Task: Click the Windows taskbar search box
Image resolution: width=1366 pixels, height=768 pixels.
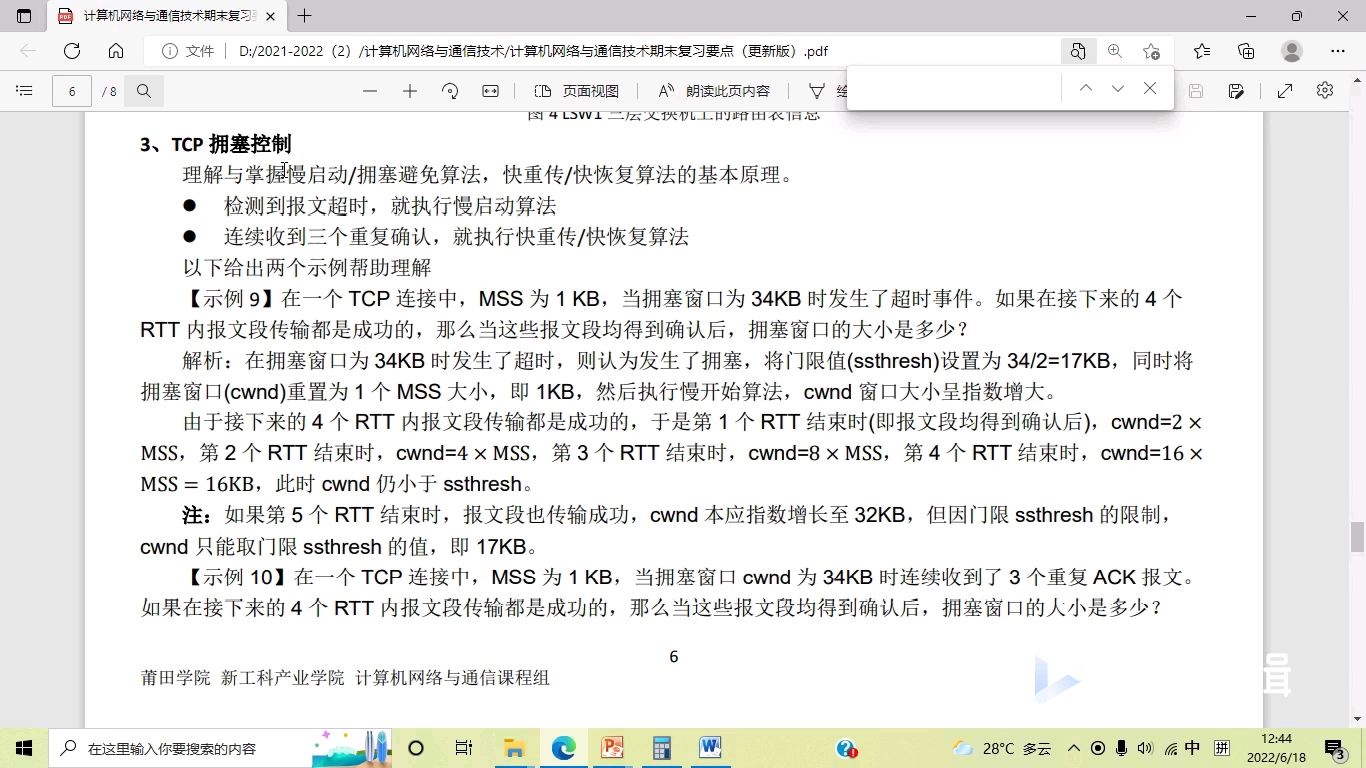Action: click(x=220, y=748)
